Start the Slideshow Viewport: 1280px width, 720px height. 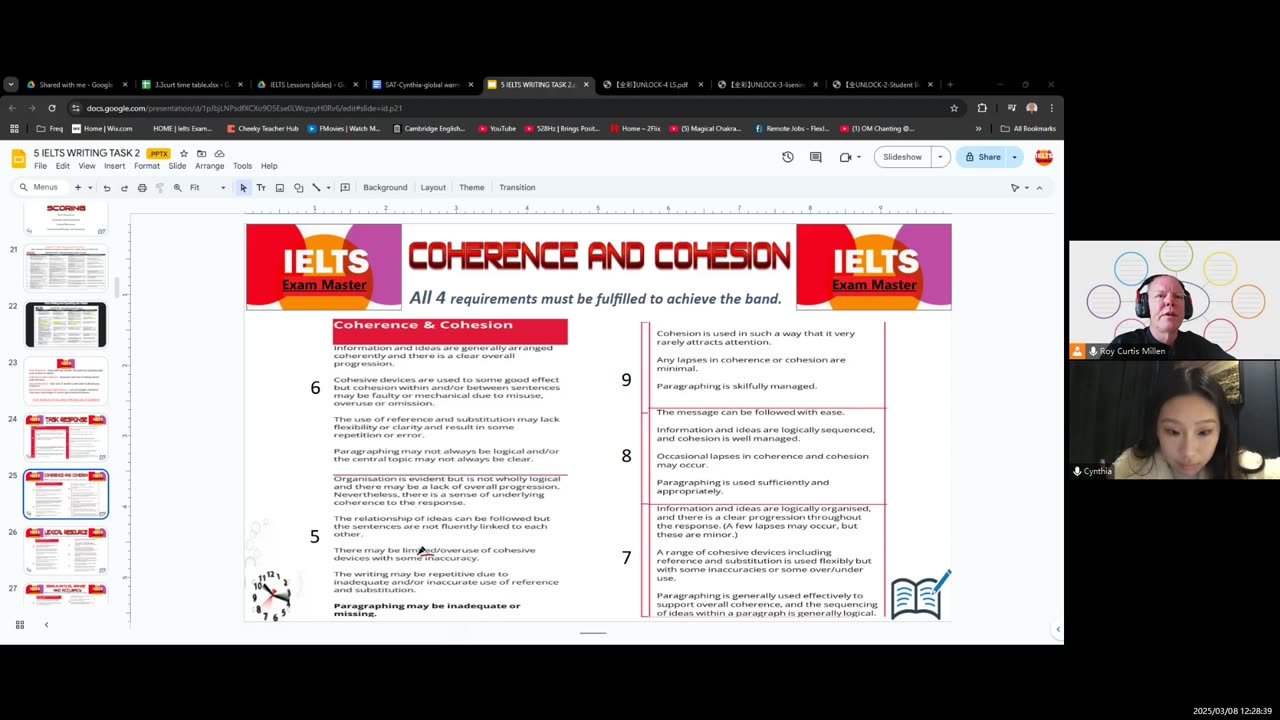[902, 157]
